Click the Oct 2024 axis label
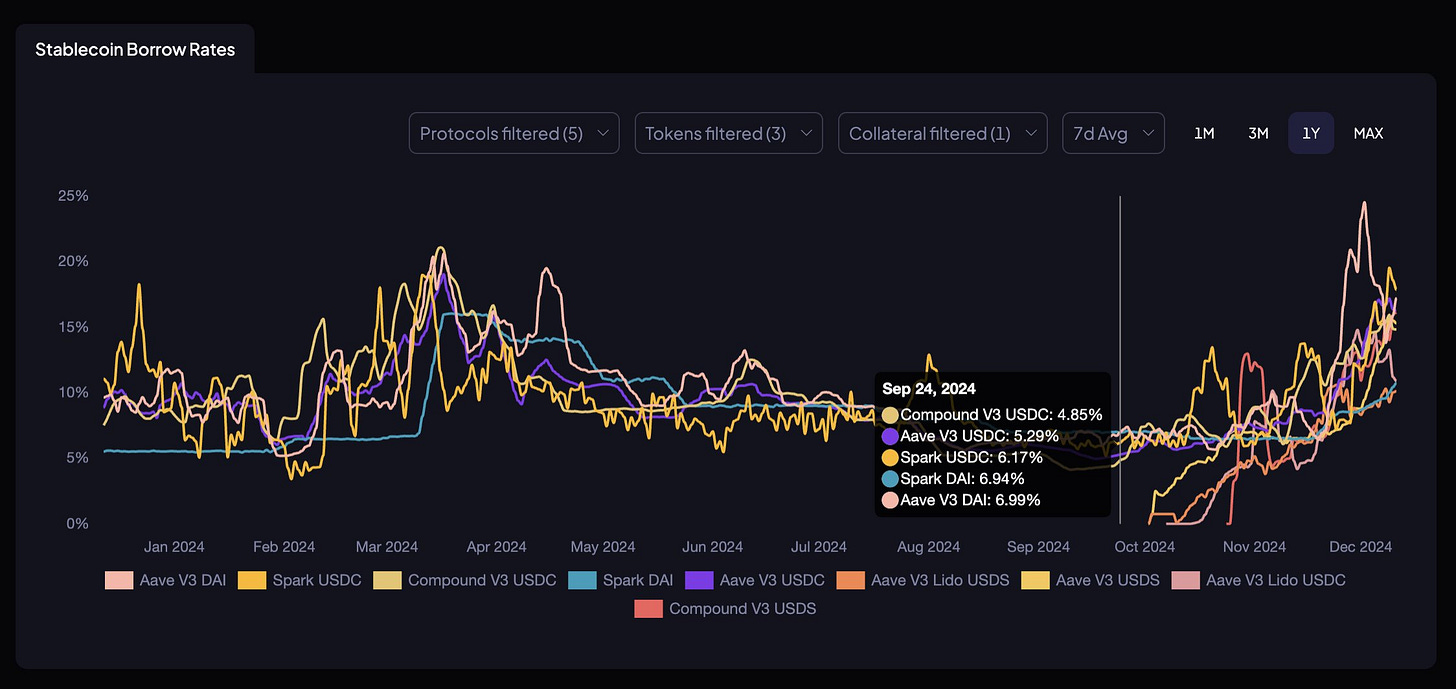 coord(1144,547)
